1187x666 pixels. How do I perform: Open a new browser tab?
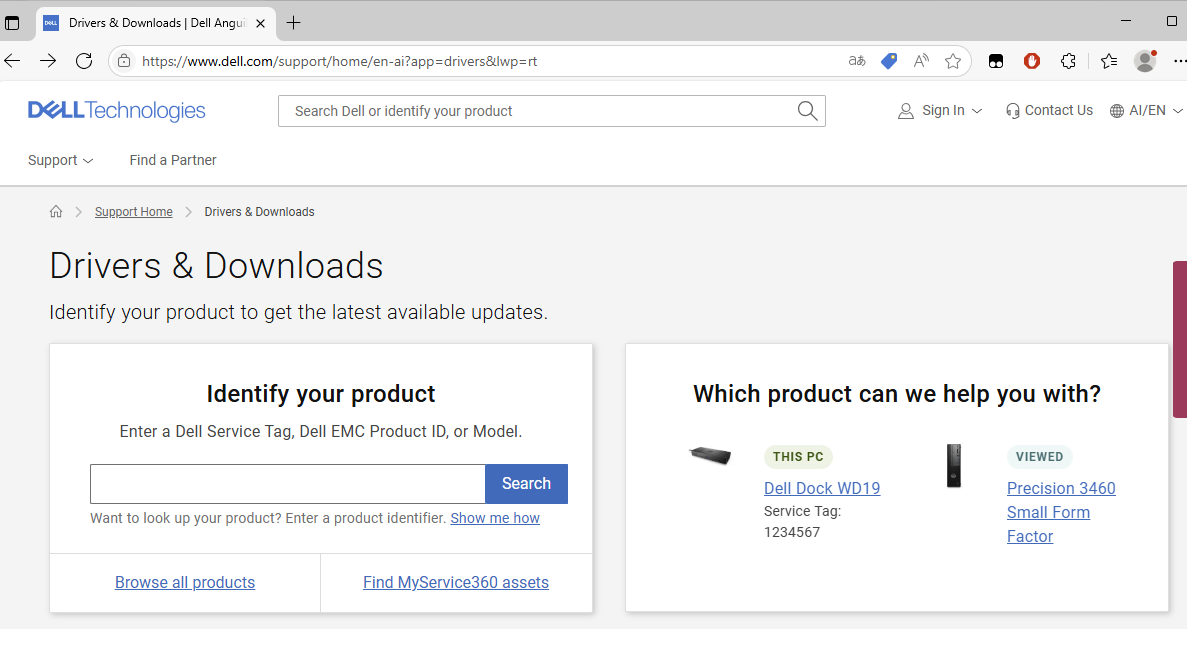[294, 23]
